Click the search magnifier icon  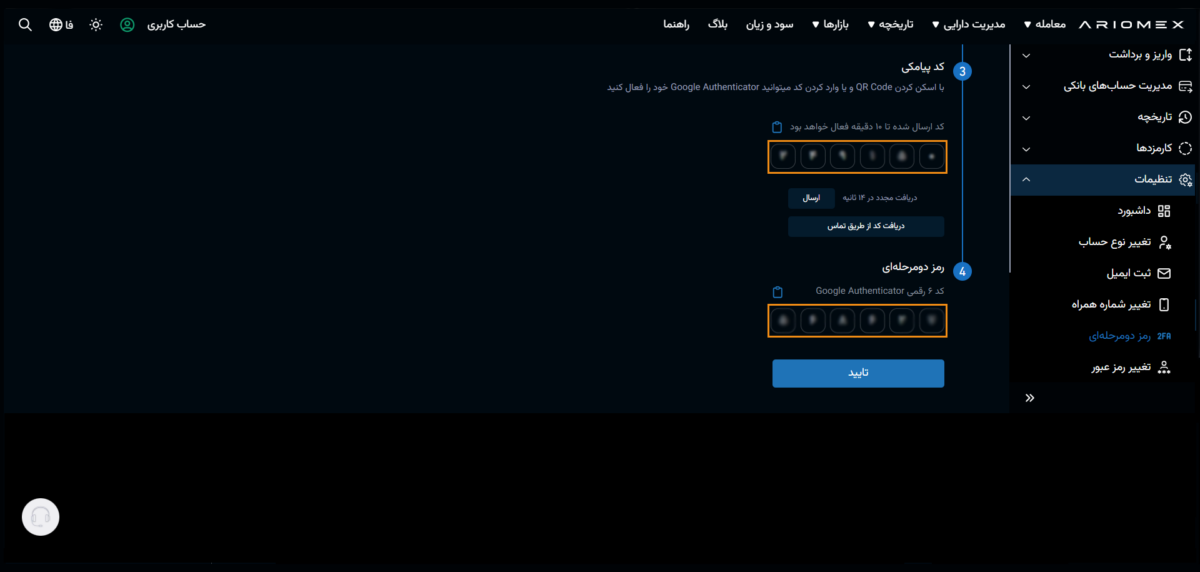[x=25, y=24]
